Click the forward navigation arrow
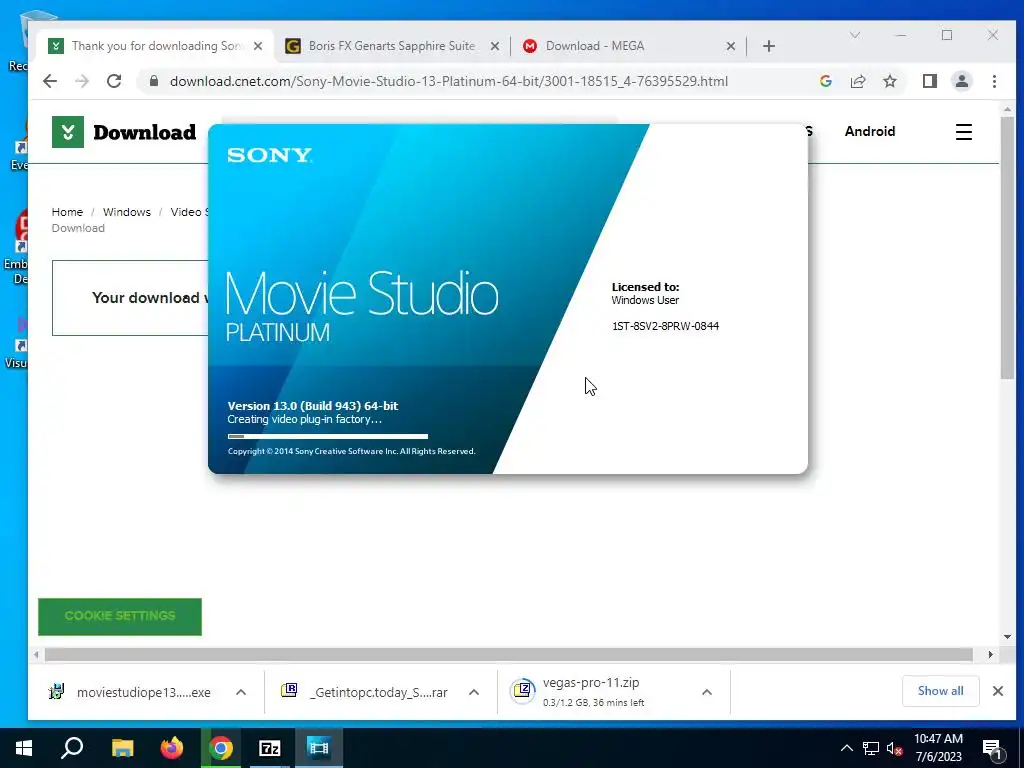 coord(82,81)
